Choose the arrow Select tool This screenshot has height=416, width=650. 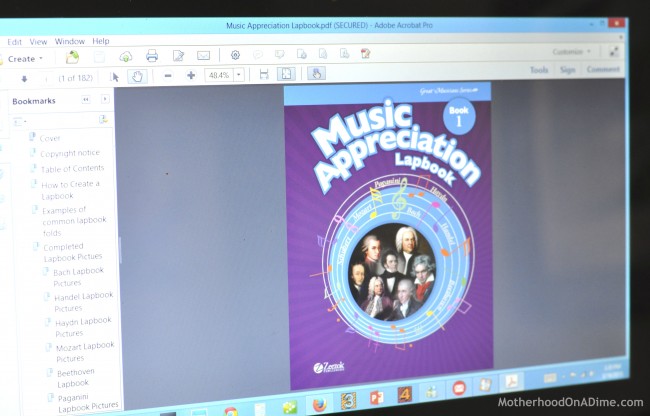click(115, 76)
